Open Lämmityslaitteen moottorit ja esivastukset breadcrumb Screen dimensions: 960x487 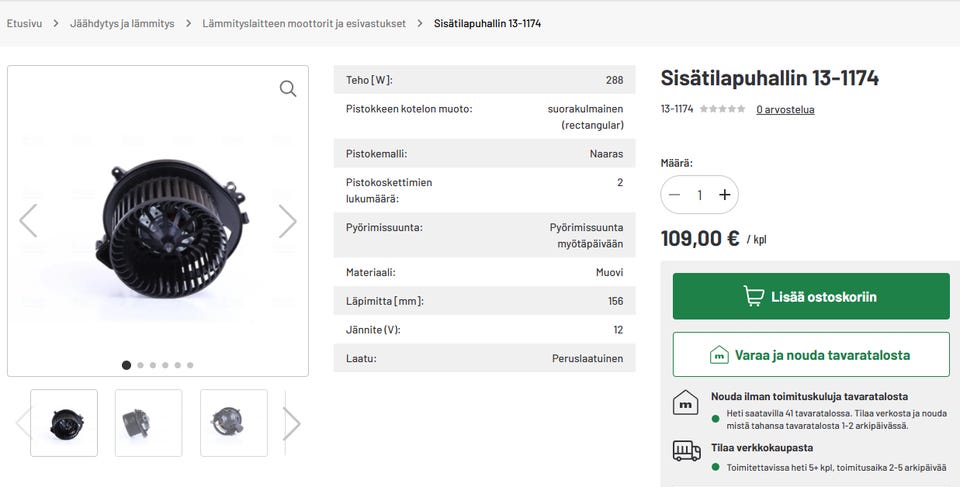(x=304, y=23)
